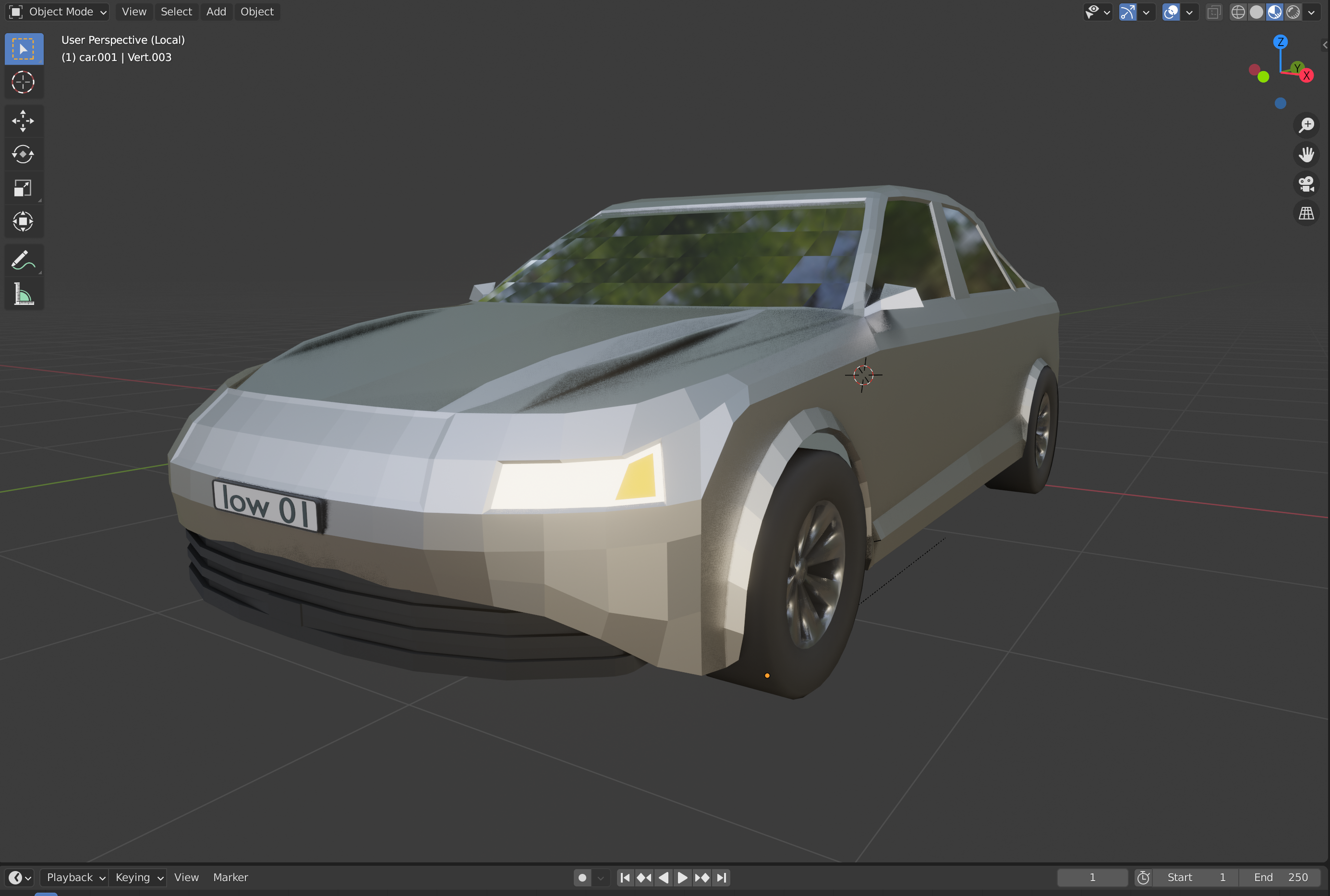
Task: Select the Annotate pencil tool
Action: (24, 260)
